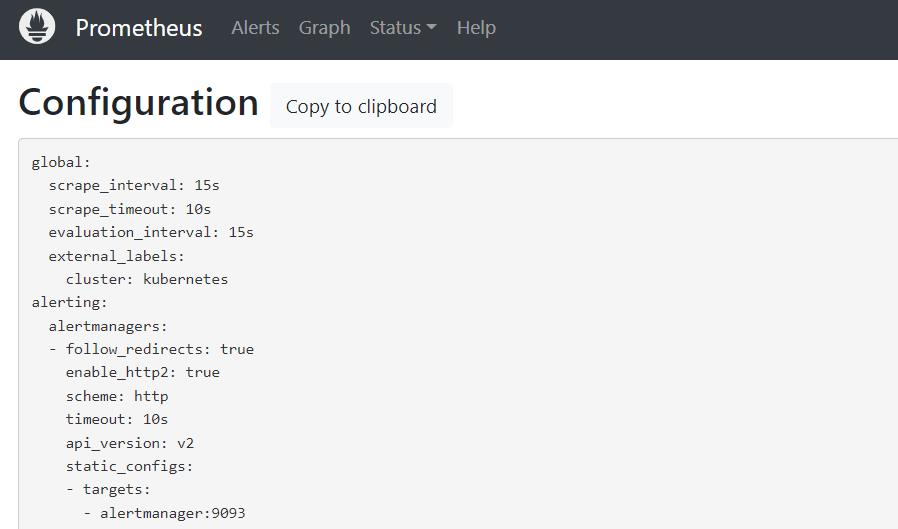Click the 'evaluation_interval: 15s' line

point(151,232)
